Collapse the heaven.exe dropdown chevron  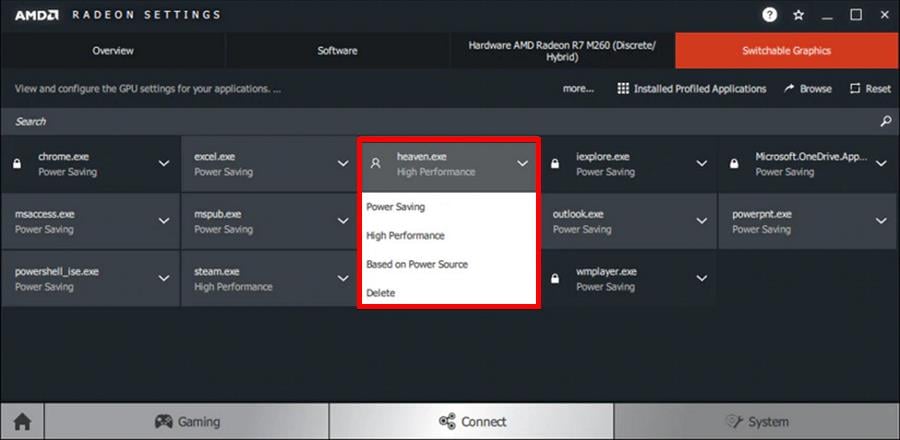pos(522,164)
